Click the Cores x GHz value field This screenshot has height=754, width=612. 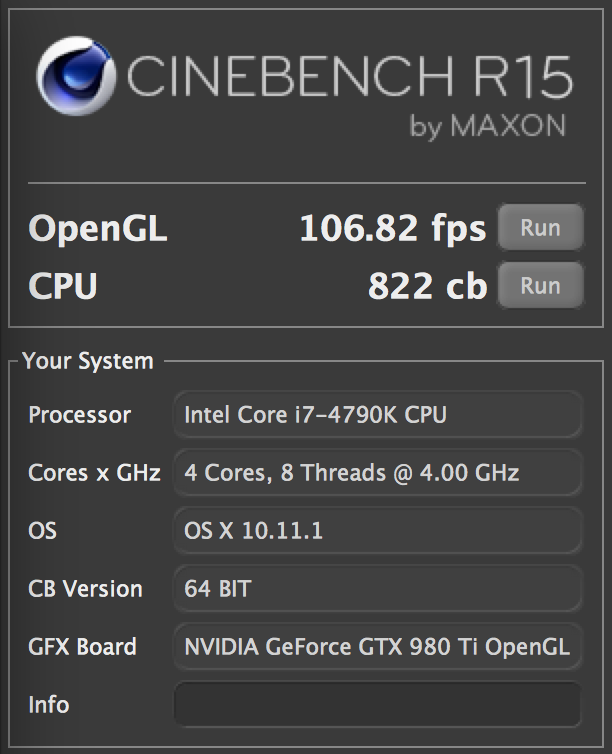coord(377,472)
